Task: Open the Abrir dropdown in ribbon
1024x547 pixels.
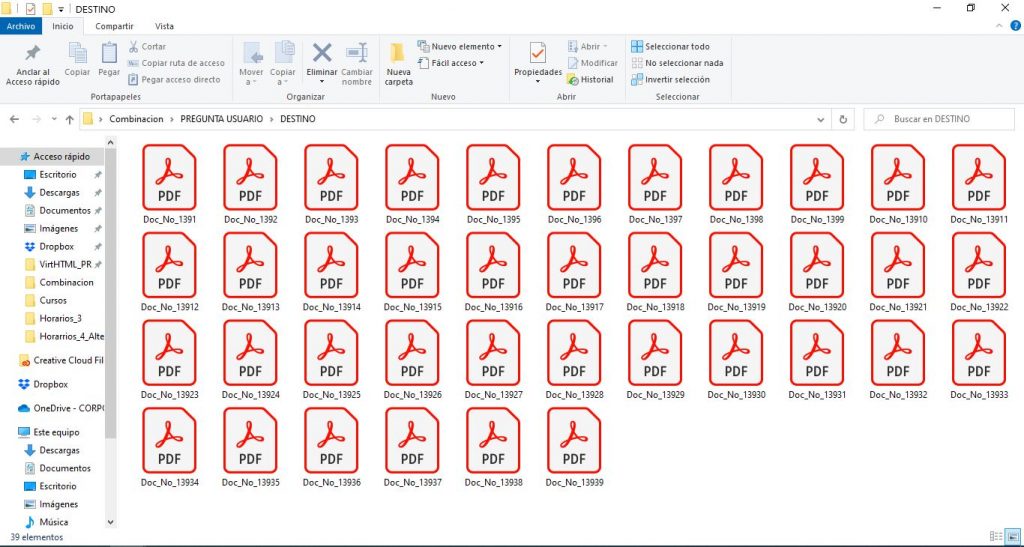Action: 588,46
